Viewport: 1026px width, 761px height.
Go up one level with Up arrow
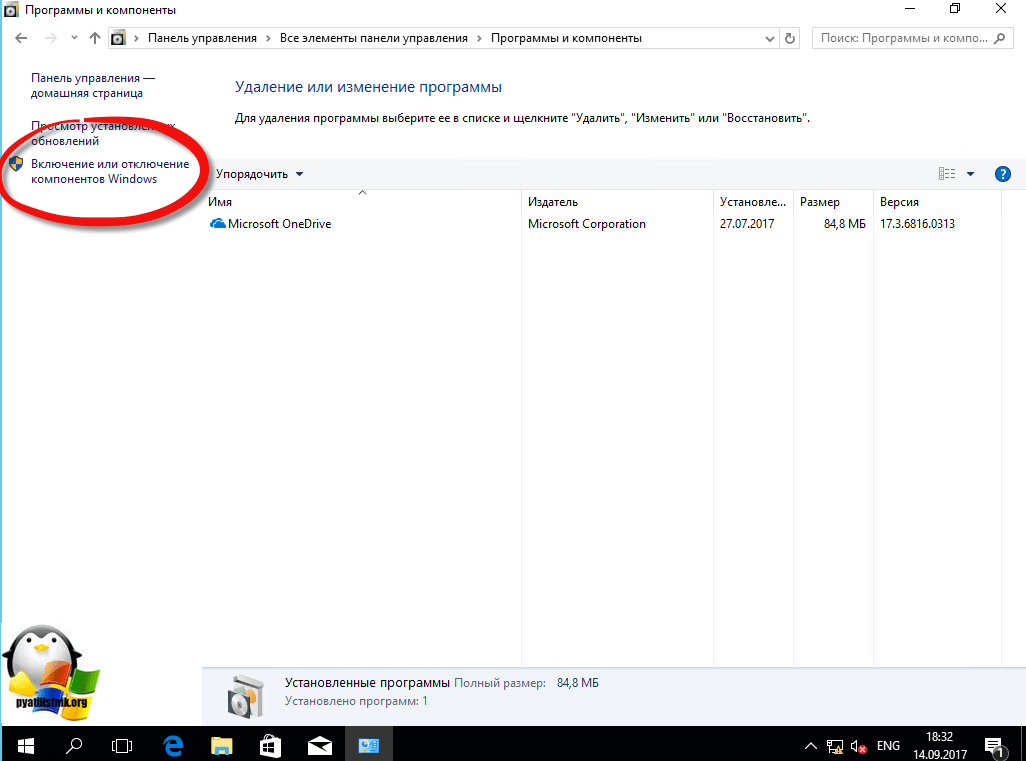pyautogui.click(x=95, y=38)
